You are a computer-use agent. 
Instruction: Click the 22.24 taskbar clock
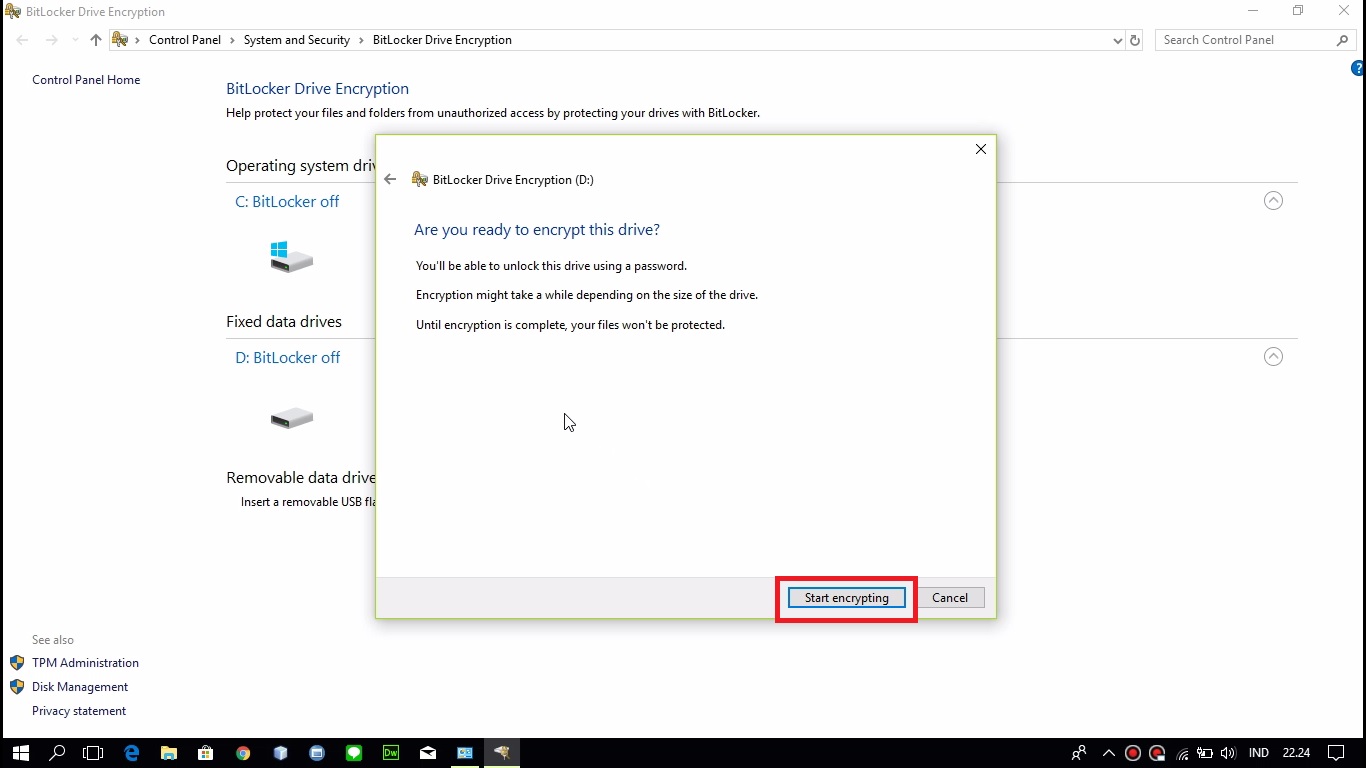(1296, 753)
